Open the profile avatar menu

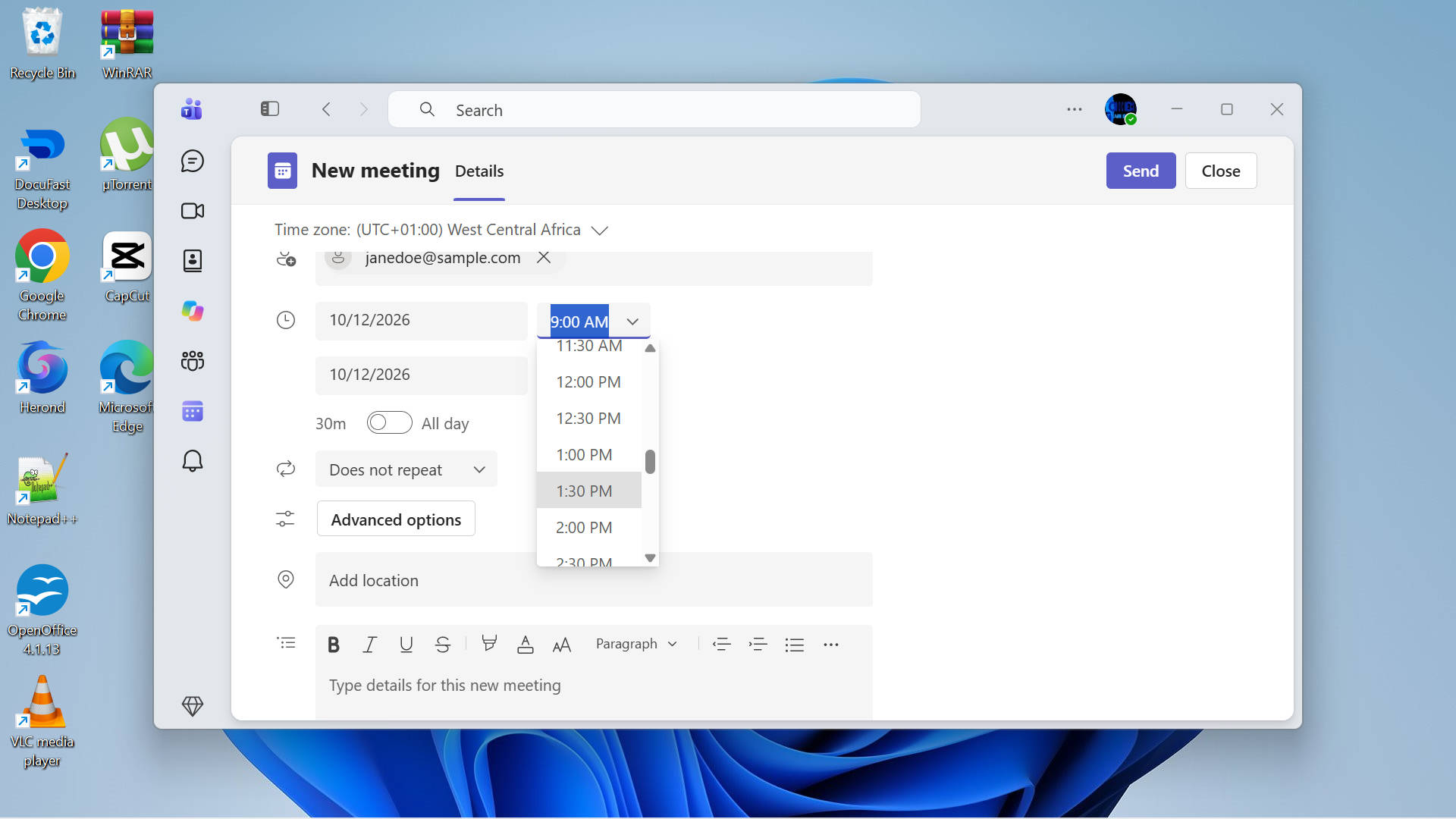pyautogui.click(x=1121, y=109)
